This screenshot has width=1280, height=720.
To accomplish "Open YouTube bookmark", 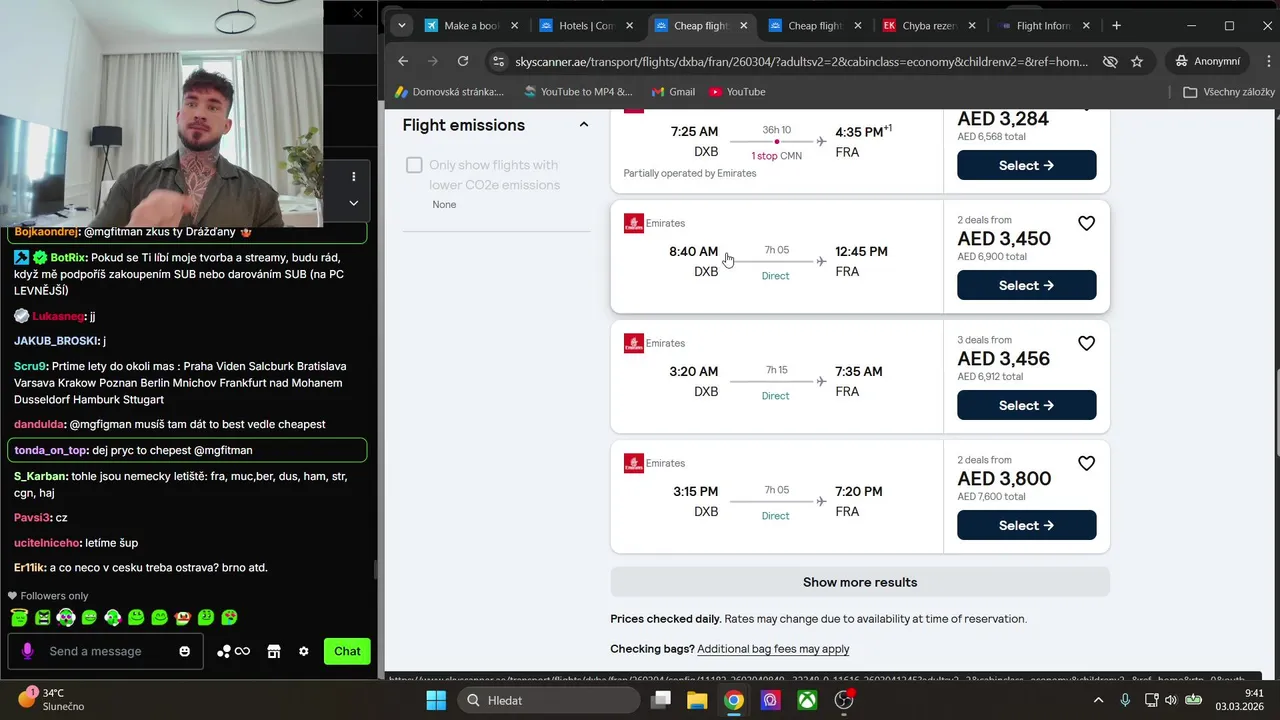I will [737, 91].
